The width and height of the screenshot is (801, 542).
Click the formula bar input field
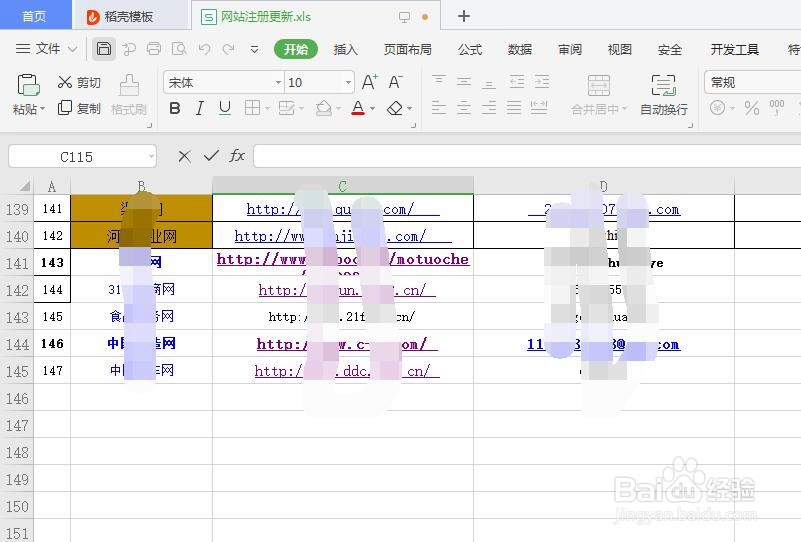[x=527, y=156]
